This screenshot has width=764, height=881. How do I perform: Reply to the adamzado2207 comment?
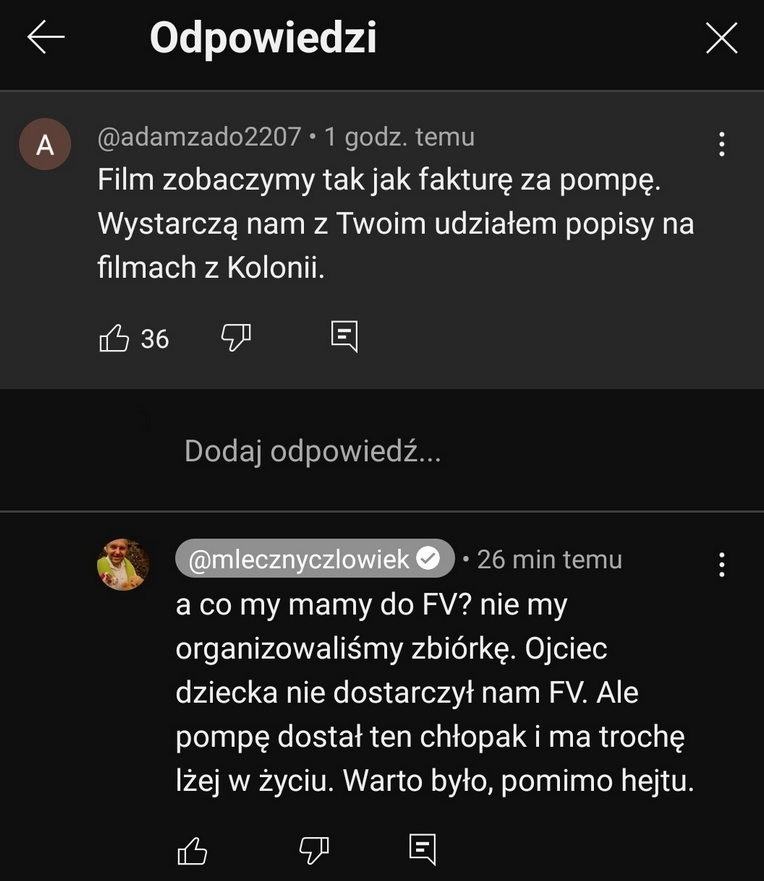coord(344,337)
